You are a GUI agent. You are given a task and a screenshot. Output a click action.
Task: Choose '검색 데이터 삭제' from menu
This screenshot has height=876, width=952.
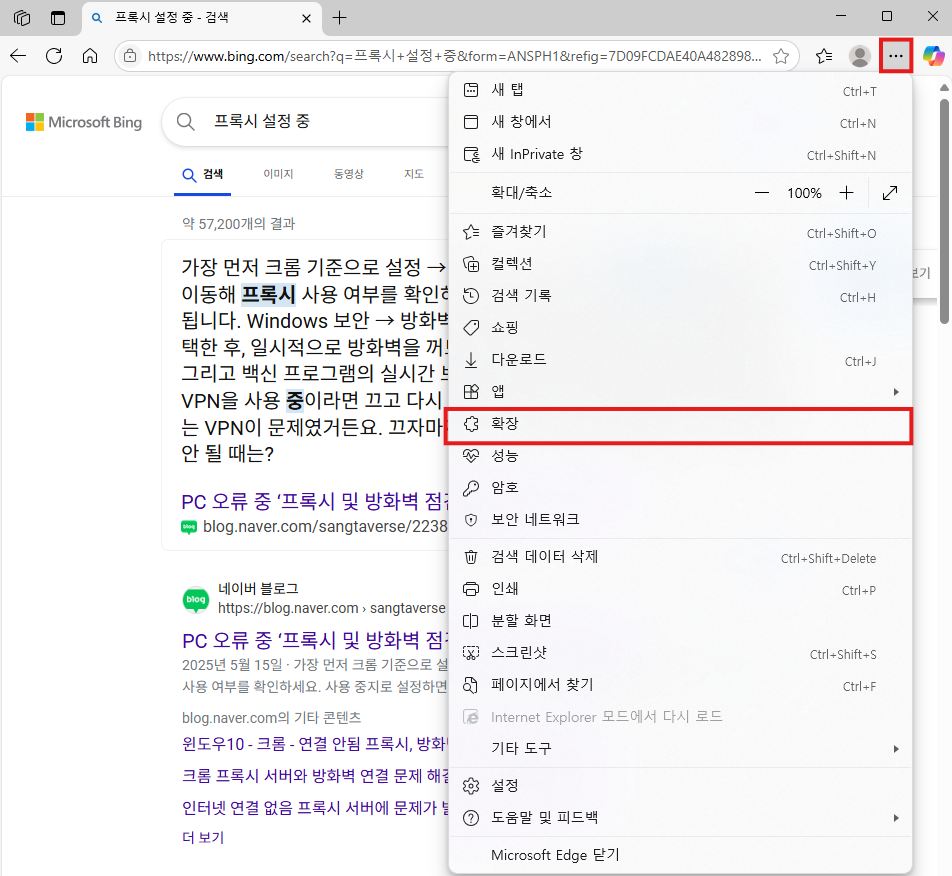[680, 557]
